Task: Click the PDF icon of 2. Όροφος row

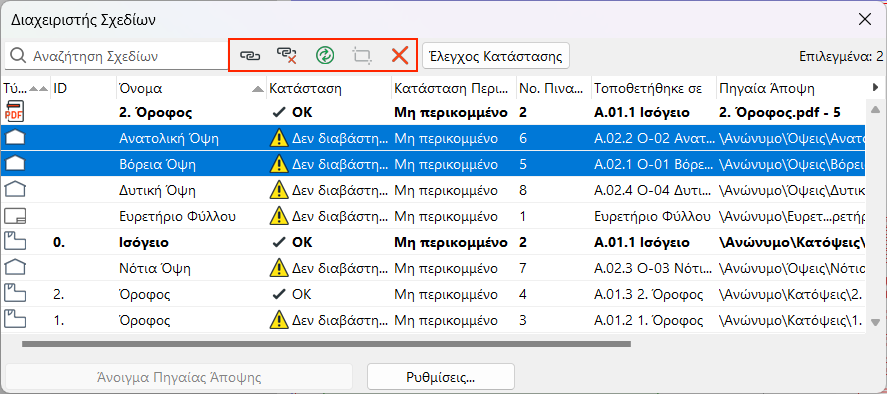Action: tap(15, 112)
